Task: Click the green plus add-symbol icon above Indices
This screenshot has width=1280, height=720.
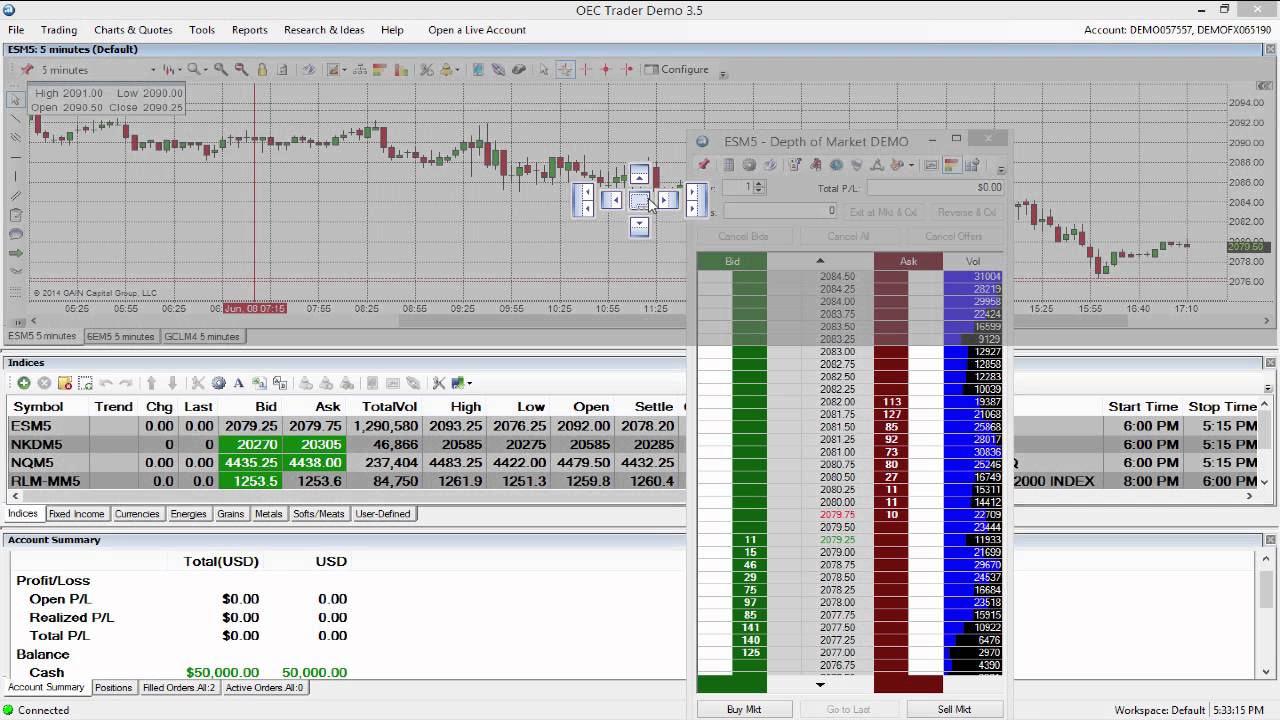Action: pos(25,383)
